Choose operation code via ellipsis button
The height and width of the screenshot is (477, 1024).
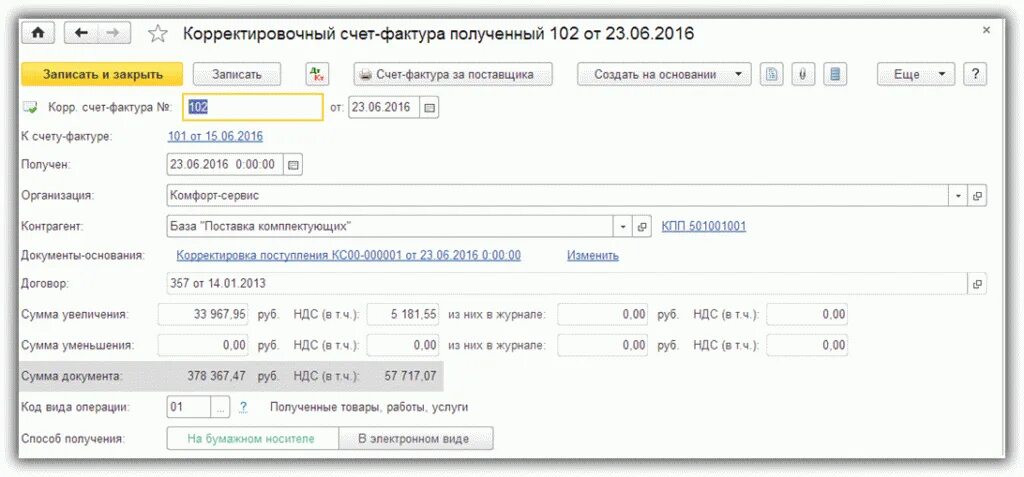(221, 408)
